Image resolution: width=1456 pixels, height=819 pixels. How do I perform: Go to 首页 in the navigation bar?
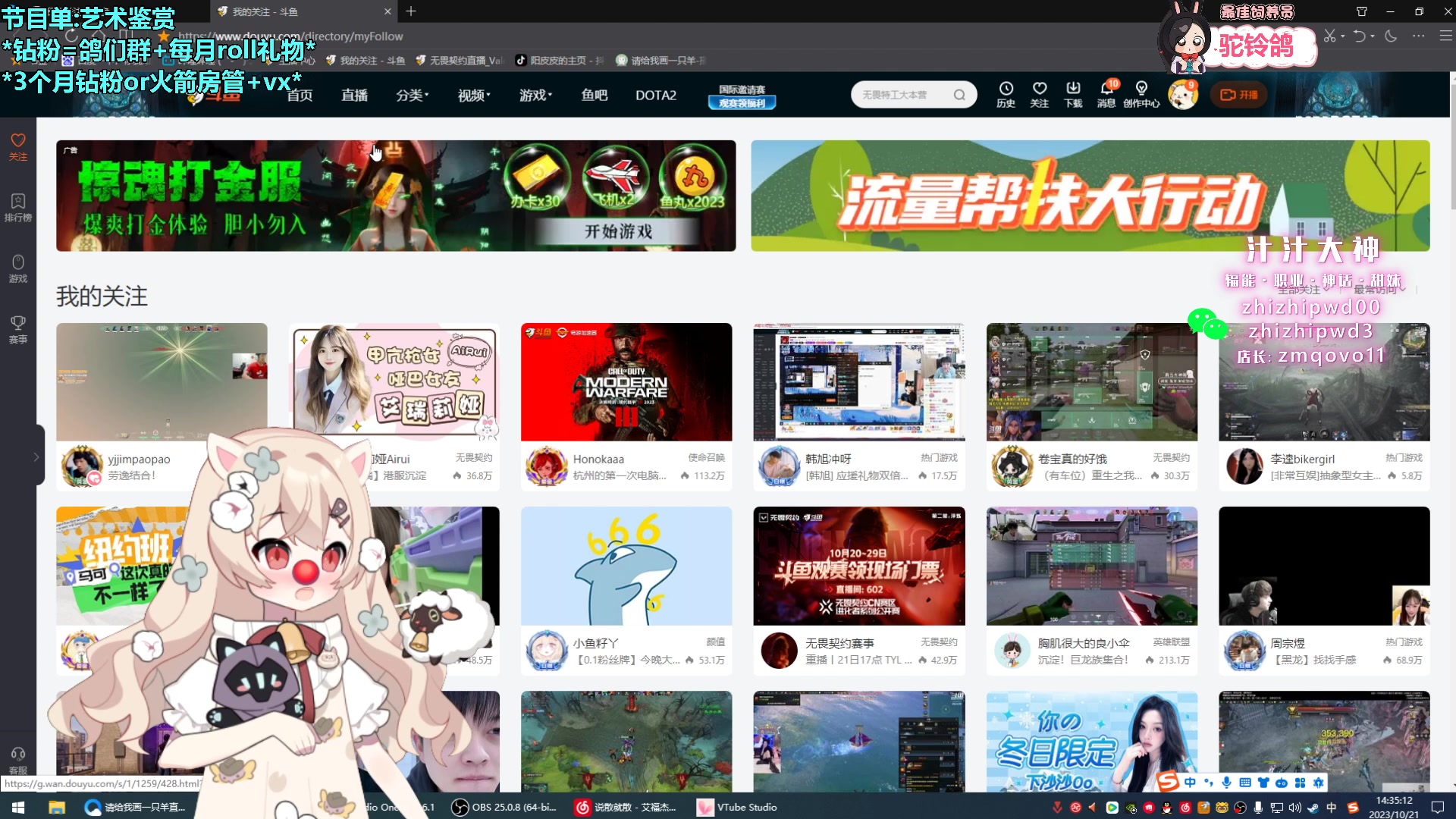(300, 95)
